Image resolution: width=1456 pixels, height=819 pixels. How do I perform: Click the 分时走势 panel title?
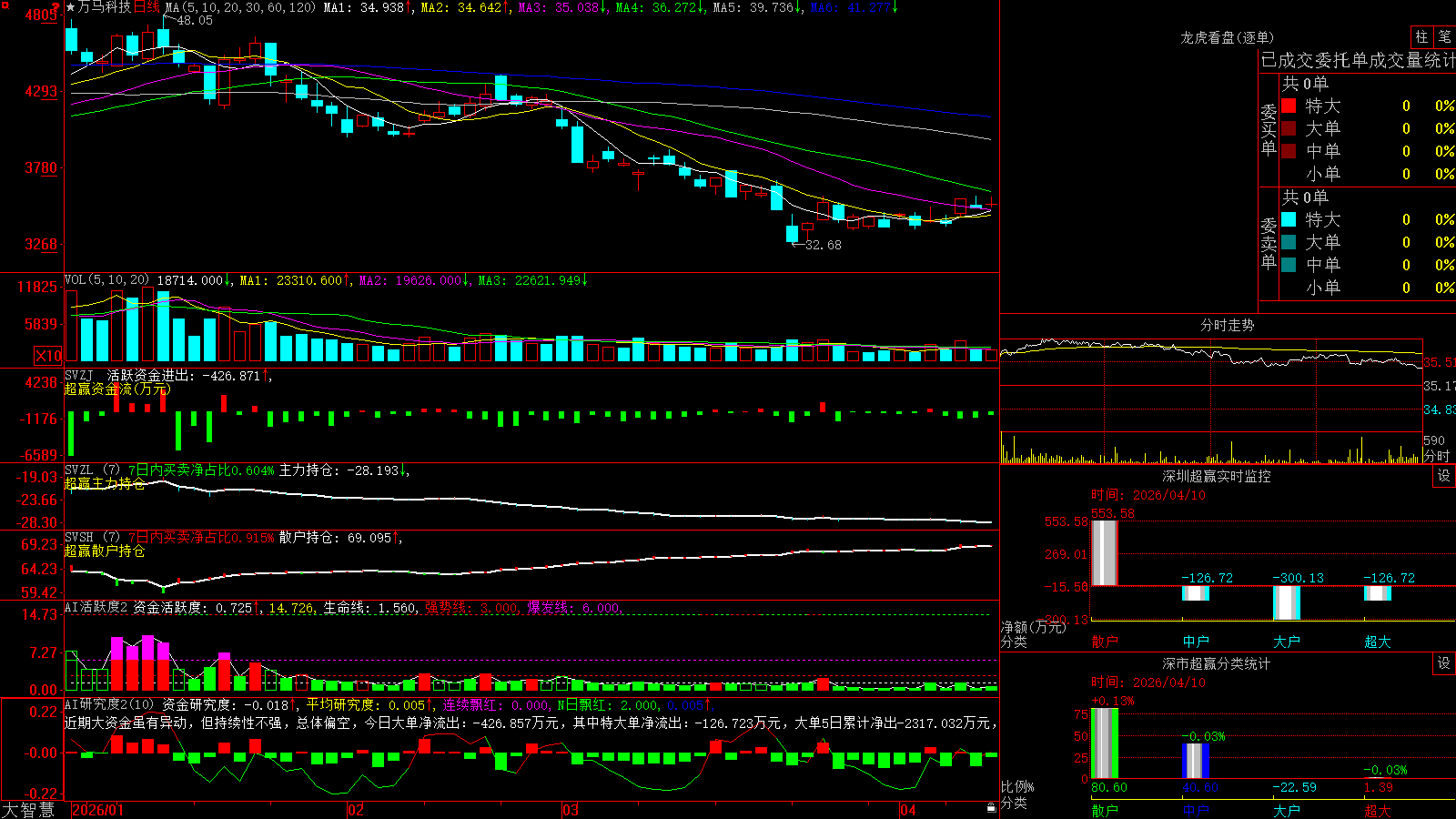(1228, 325)
